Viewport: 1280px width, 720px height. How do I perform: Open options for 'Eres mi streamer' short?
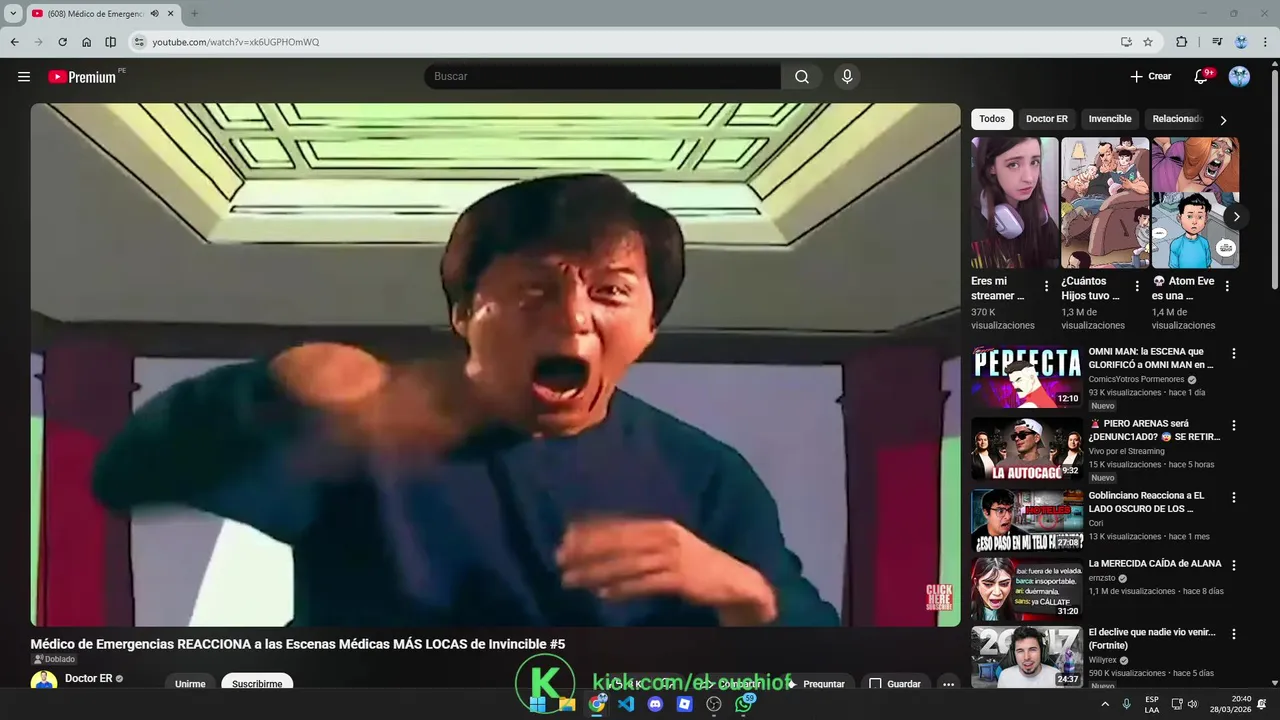click(x=1046, y=286)
